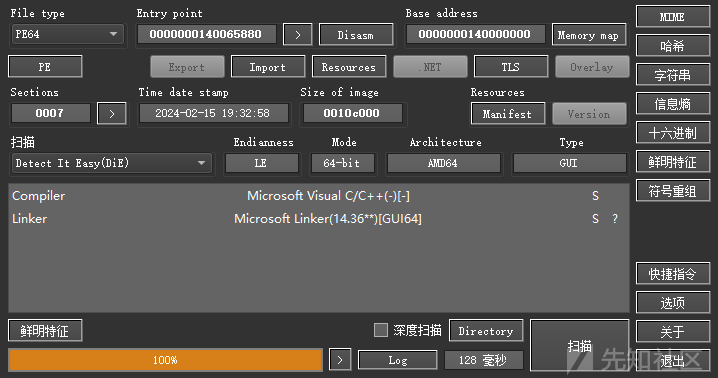Open the Import table
The width and height of the screenshot is (718, 378).
tap(268, 67)
